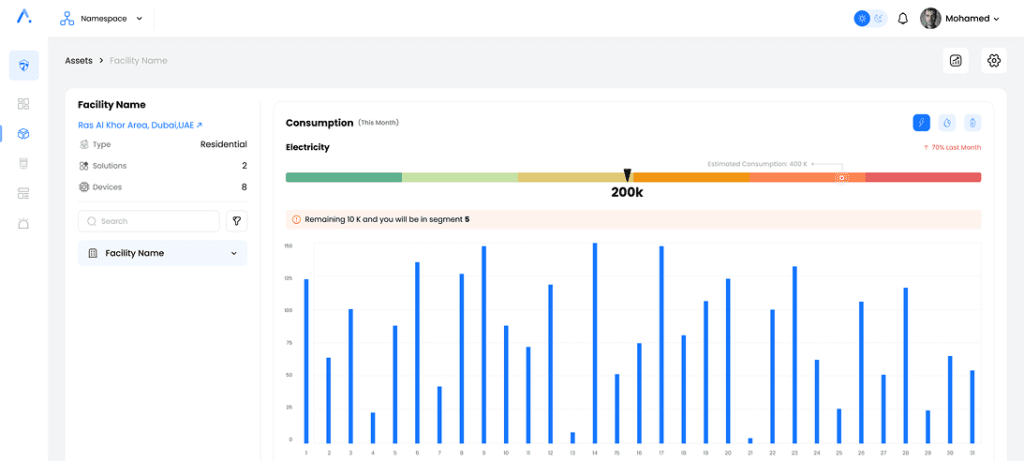
Task: Open the dashboard grid icon in sidebar
Action: [24, 103]
